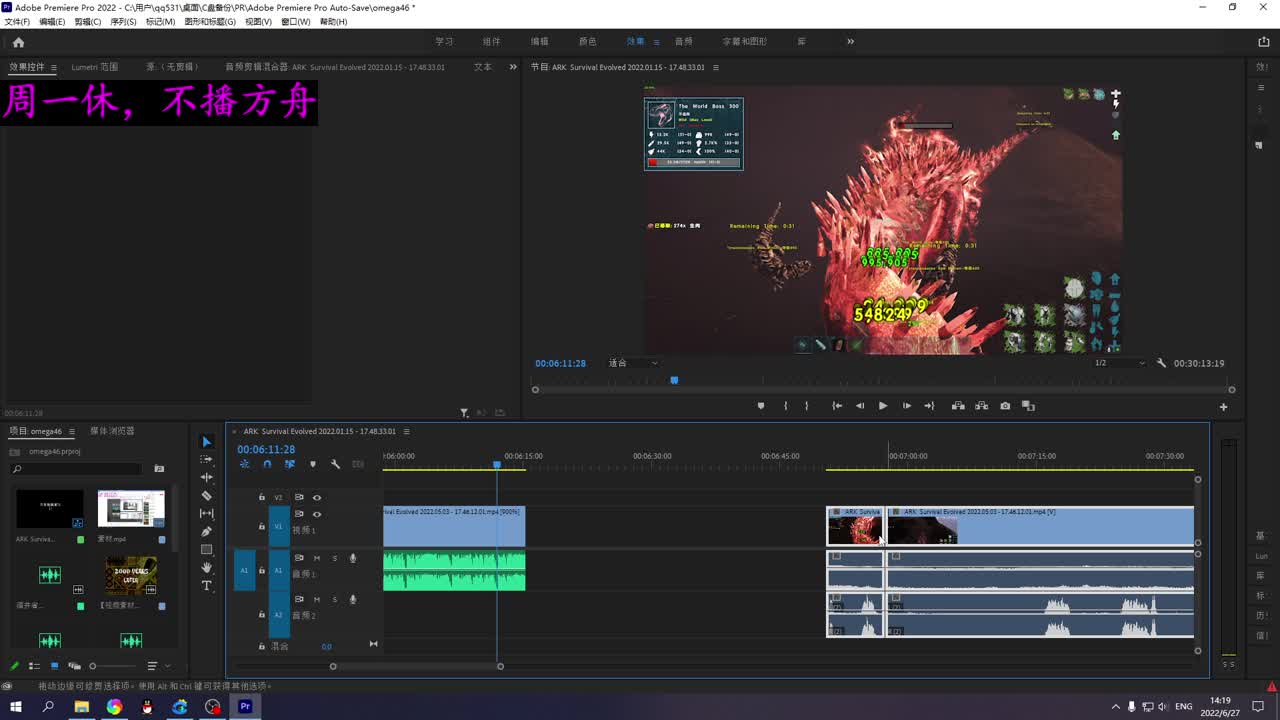Play the sequence in Program monitor
1280x720 pixels.
[883, 406]
